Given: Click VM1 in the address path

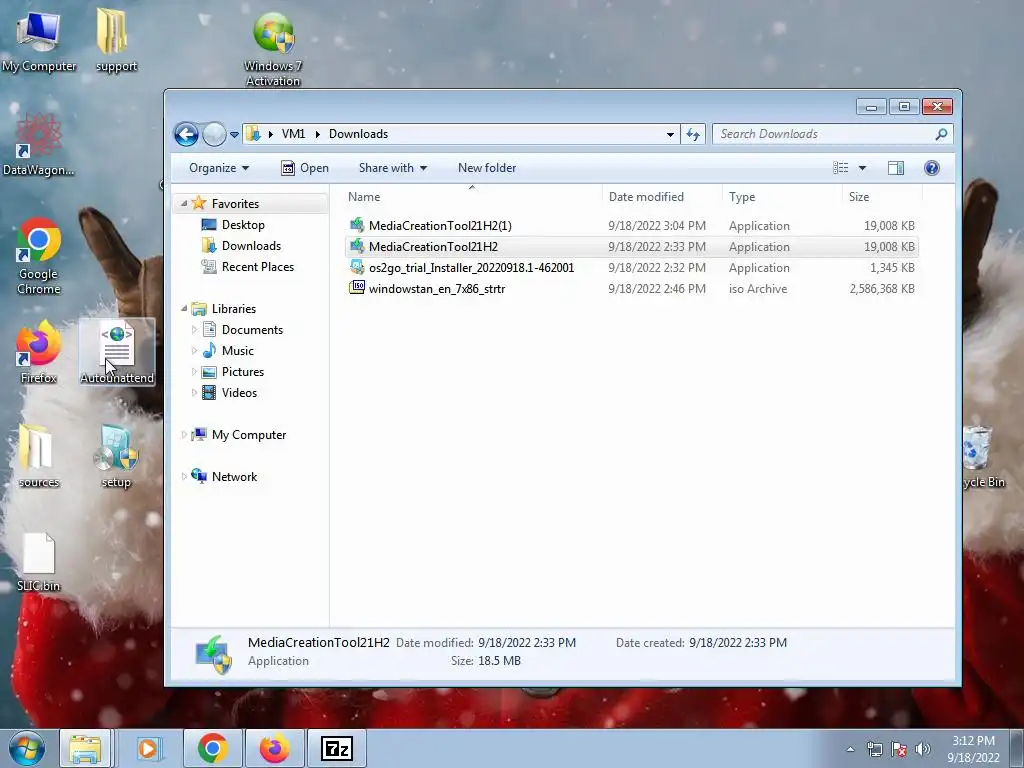Looking at the screenshot, I should [293, 134].
